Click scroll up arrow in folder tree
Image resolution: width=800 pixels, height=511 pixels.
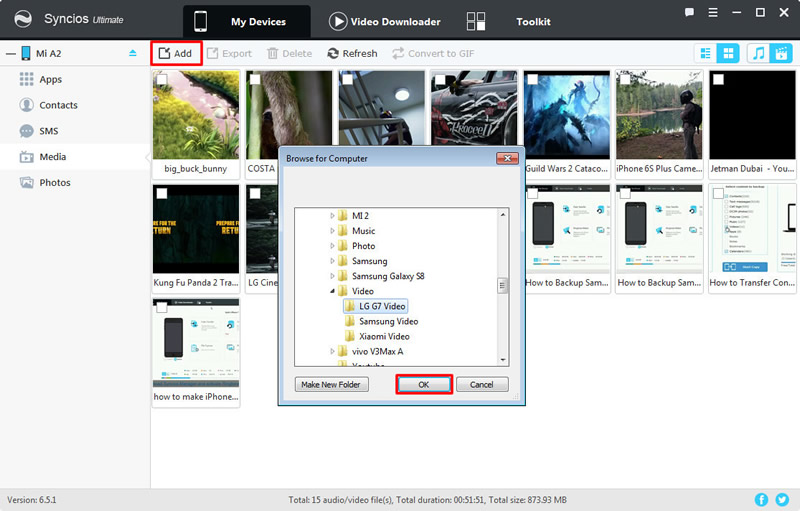(503, 215)
